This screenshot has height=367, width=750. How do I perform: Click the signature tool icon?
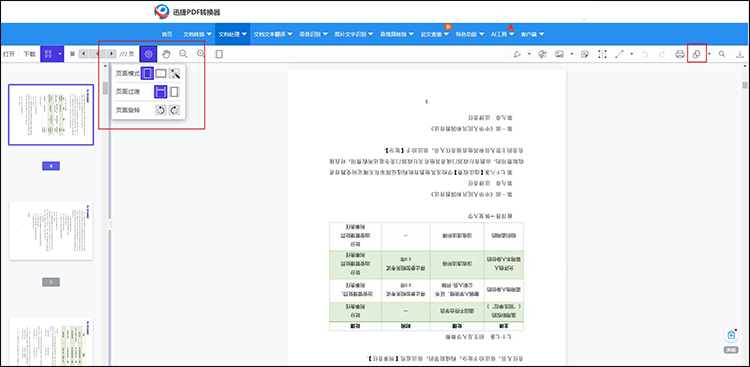pos(542,54)
